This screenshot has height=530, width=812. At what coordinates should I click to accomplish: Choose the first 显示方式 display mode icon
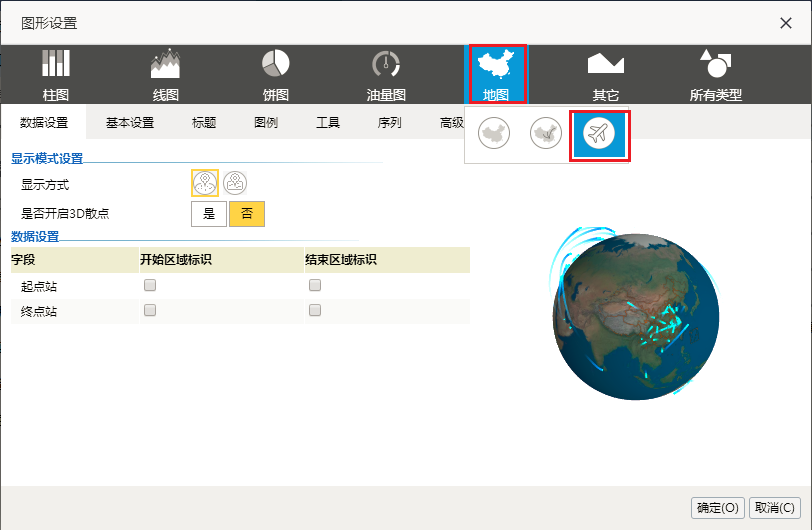pos(205,183)
